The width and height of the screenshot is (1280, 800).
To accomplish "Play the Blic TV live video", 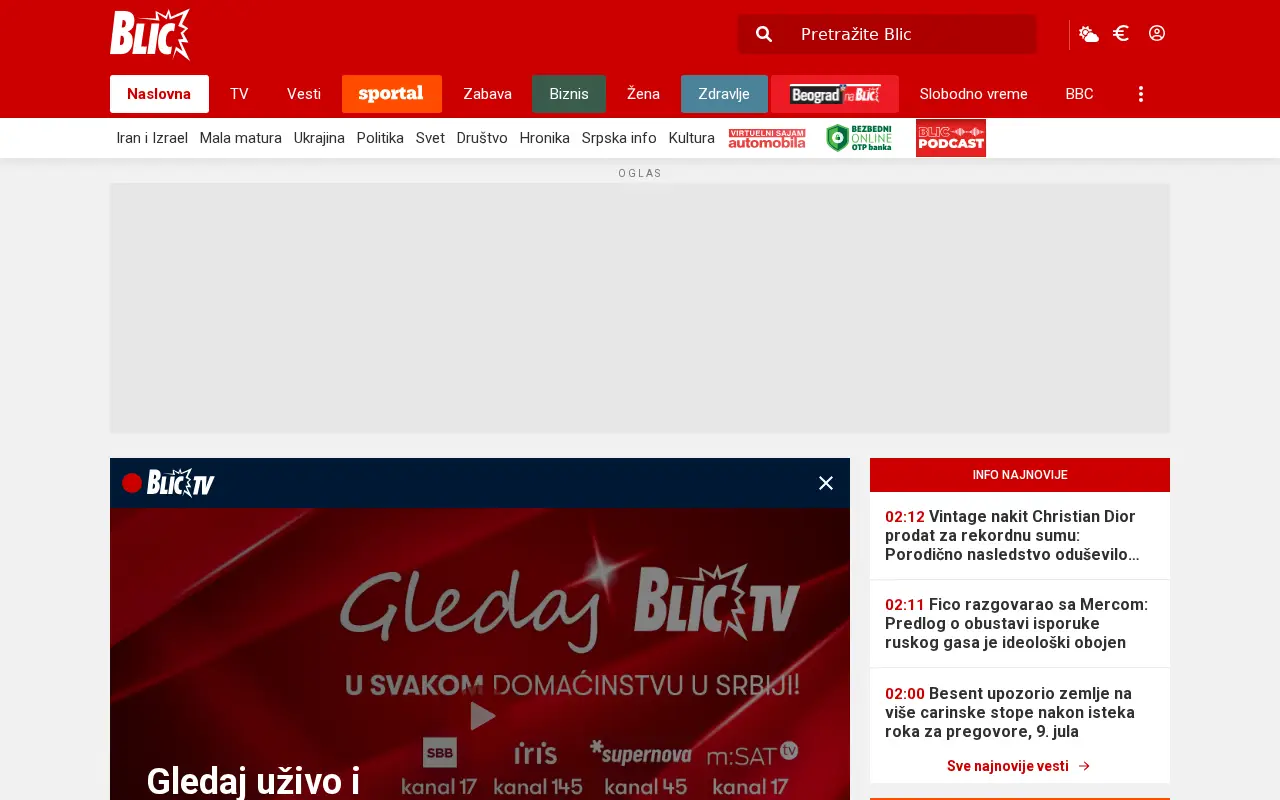I will click(483, 715).
